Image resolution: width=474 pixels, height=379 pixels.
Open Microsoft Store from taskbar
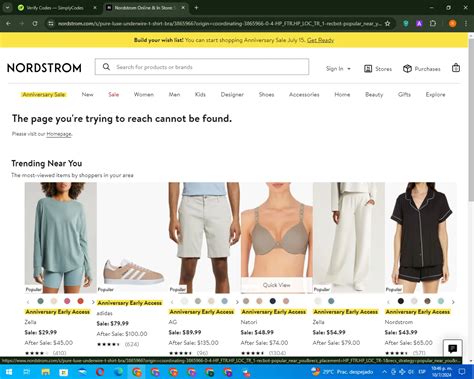[64, 372]
